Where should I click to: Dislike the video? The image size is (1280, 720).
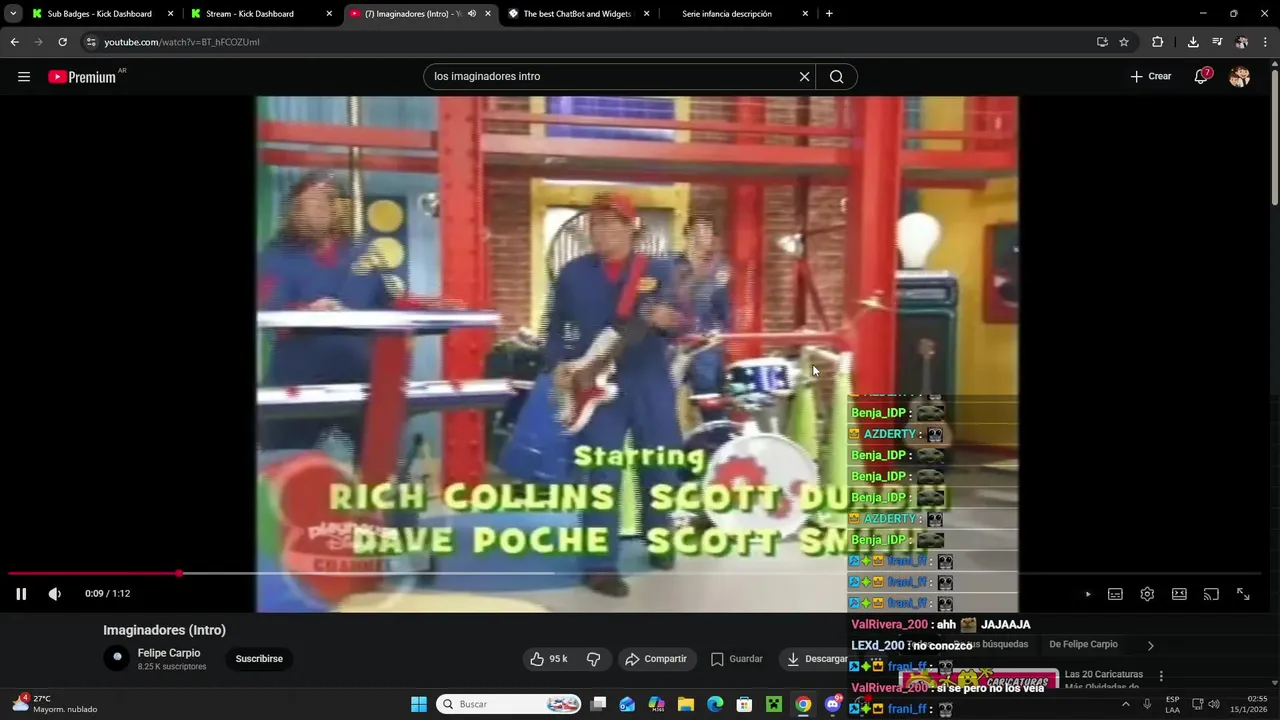(x=593, y=659)
